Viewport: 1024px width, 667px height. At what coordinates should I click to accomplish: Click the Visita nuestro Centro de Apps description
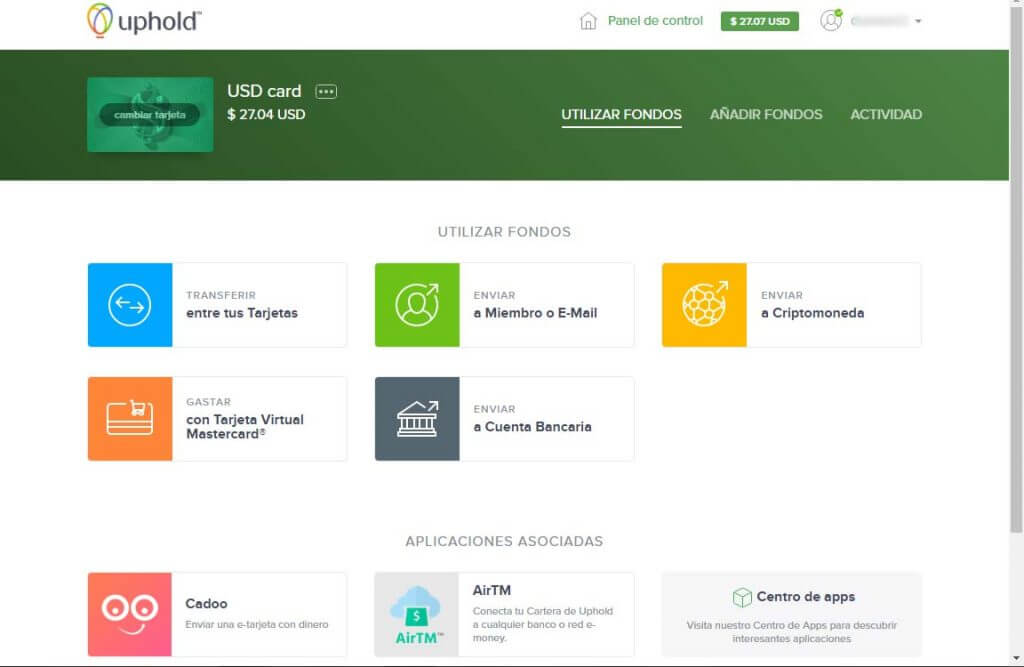point(792,632)
